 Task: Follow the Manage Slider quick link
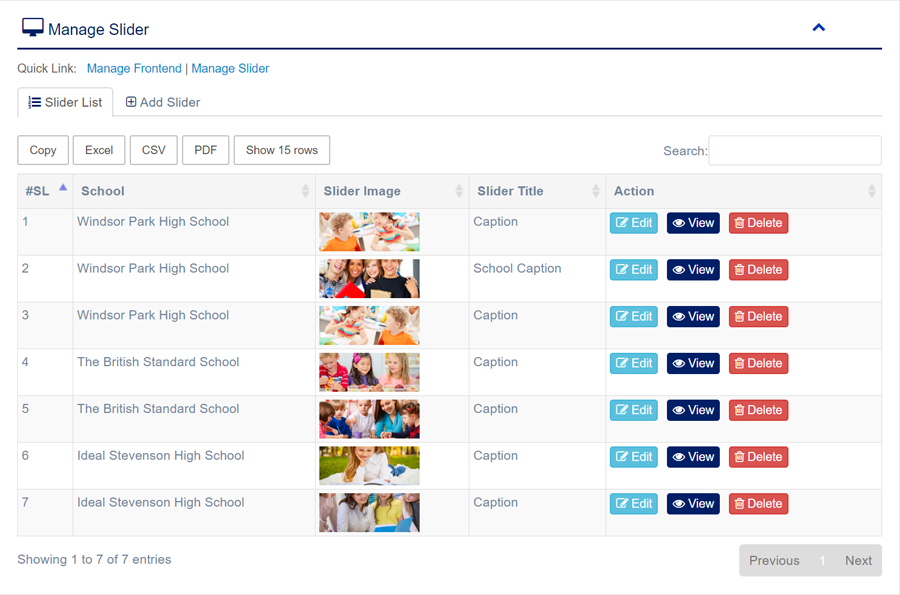tap(230, 69)
